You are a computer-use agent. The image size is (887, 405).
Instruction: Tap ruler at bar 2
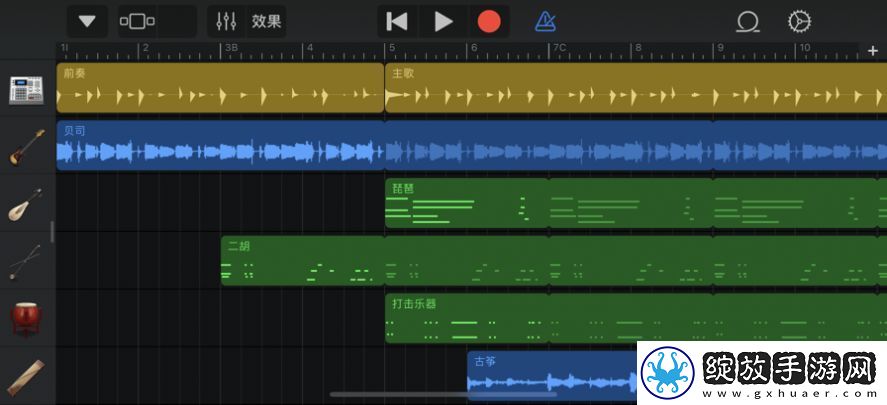tap(145, 50)
